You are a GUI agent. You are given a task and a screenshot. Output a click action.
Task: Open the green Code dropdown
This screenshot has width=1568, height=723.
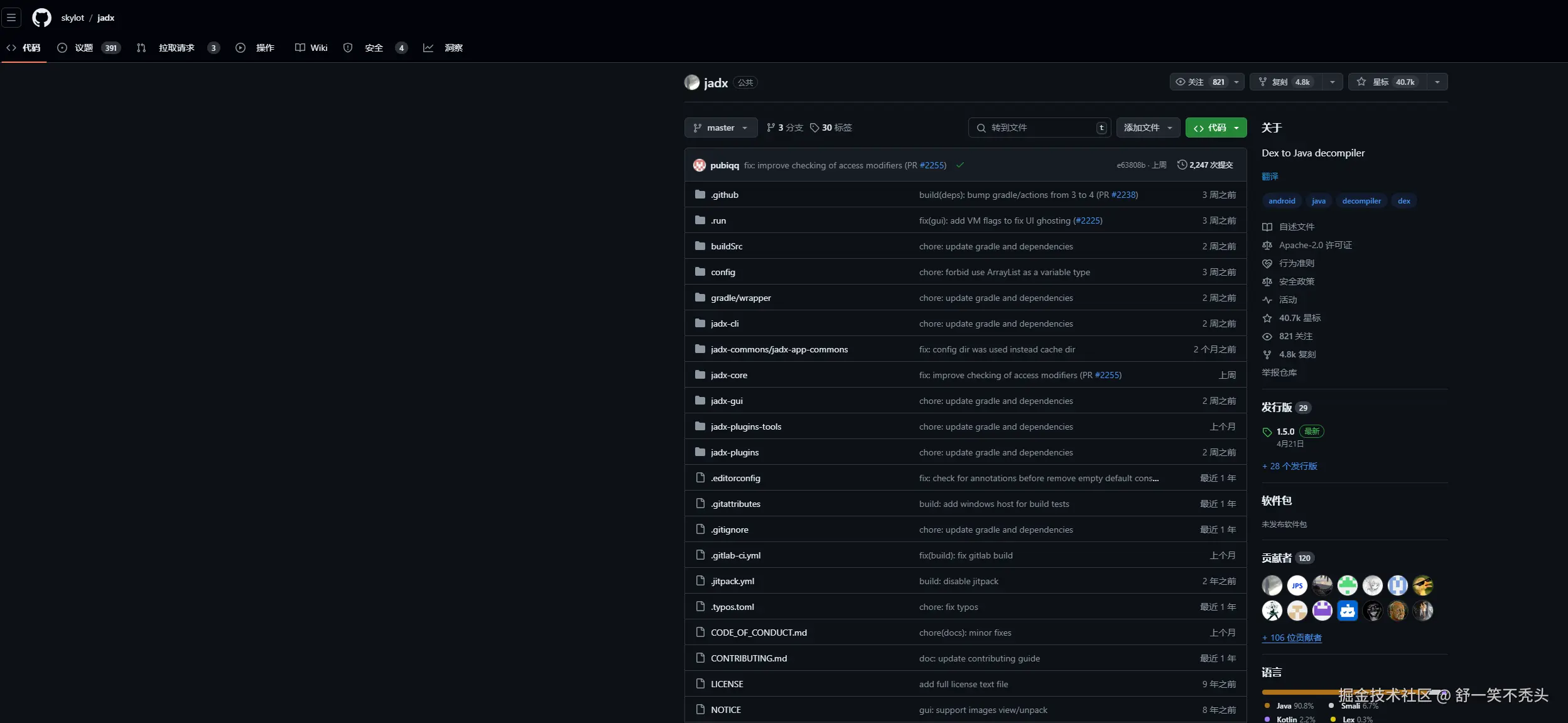[1216, 128]
